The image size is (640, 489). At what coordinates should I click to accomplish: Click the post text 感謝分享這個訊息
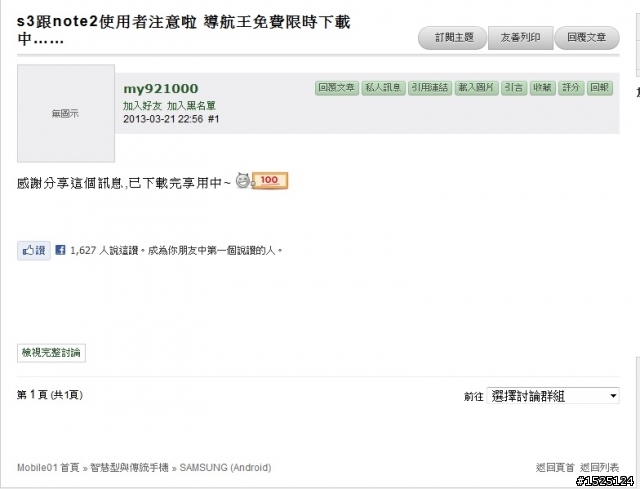70,183
